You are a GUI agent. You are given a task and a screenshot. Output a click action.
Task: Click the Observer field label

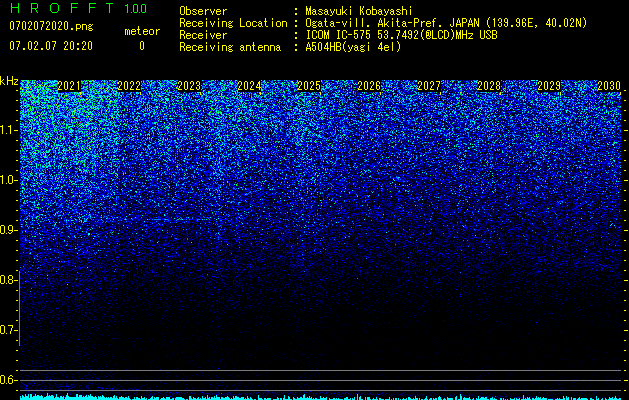coord(203,12)
